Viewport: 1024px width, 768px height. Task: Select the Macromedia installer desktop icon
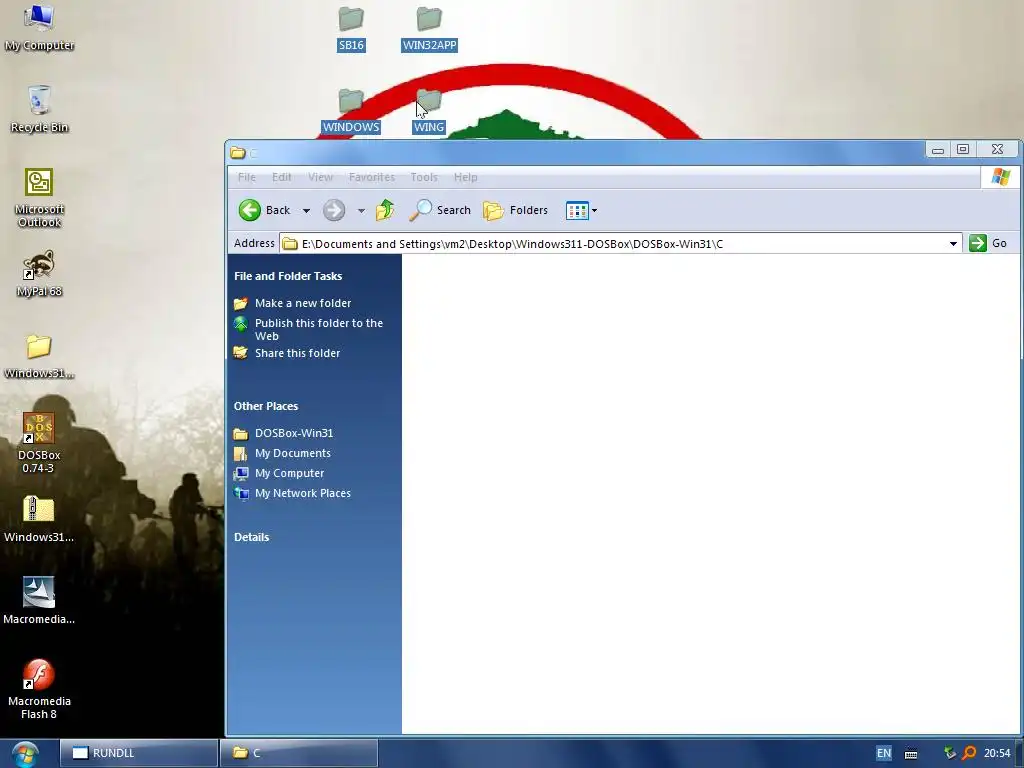click(x=39, y=601)
